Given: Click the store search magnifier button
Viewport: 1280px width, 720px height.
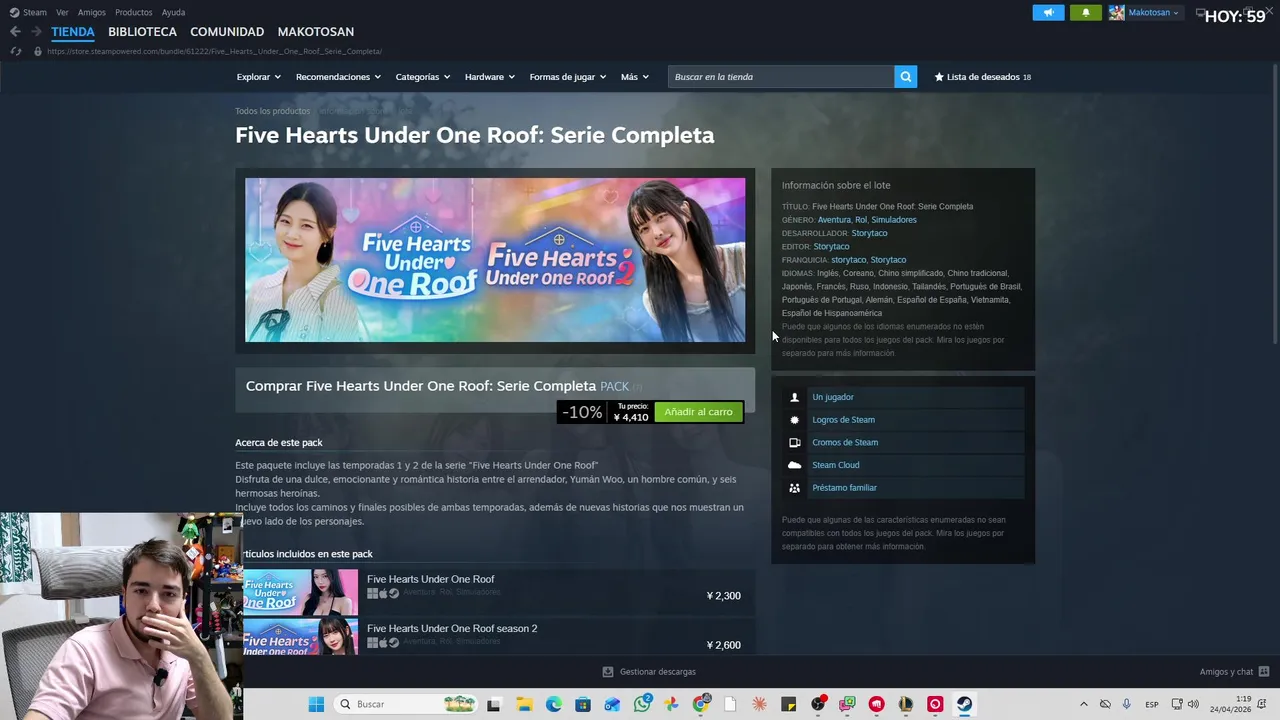Looking at the screenshot, I should [905, 77].
